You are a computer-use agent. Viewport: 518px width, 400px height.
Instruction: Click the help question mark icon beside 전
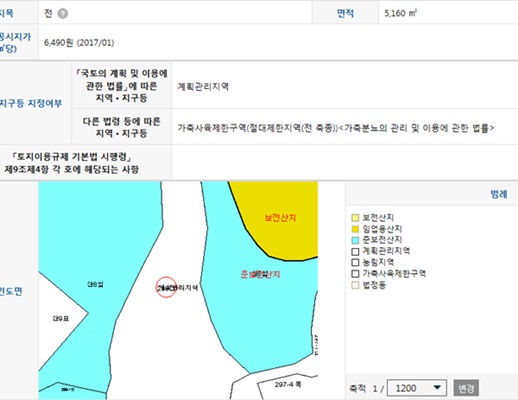(x=62, y=14)
